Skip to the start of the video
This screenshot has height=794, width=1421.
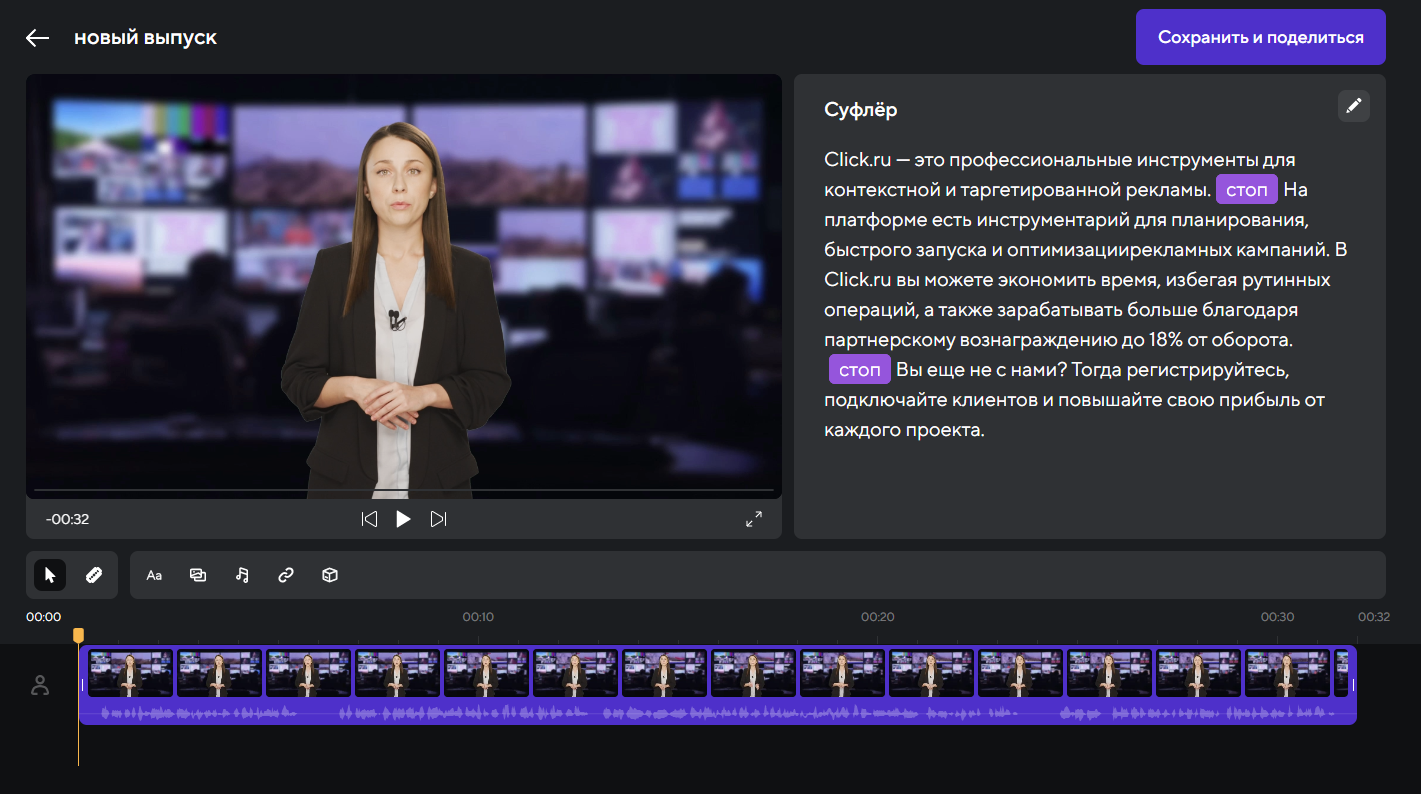(x=369, y=519)
